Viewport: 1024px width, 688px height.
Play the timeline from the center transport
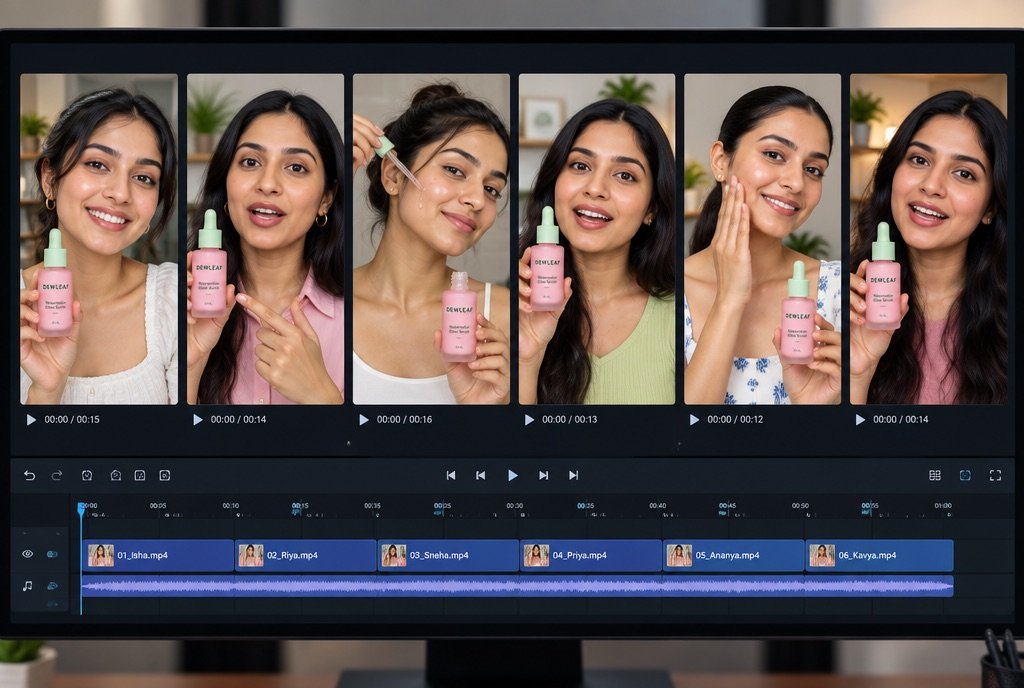pos(513,475)
